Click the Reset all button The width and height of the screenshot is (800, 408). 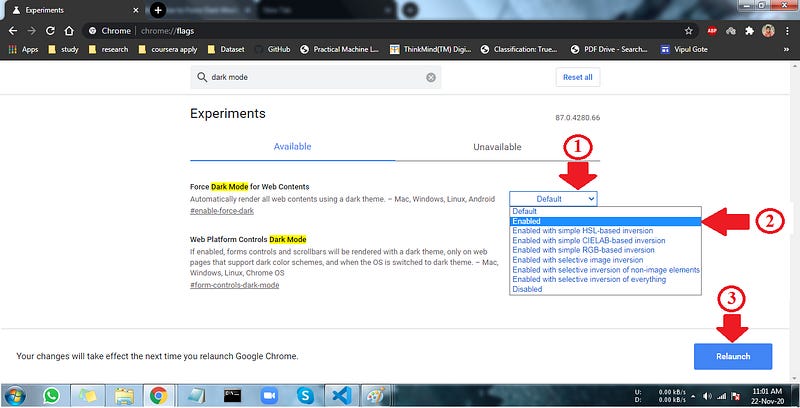(x=578, y=78)
